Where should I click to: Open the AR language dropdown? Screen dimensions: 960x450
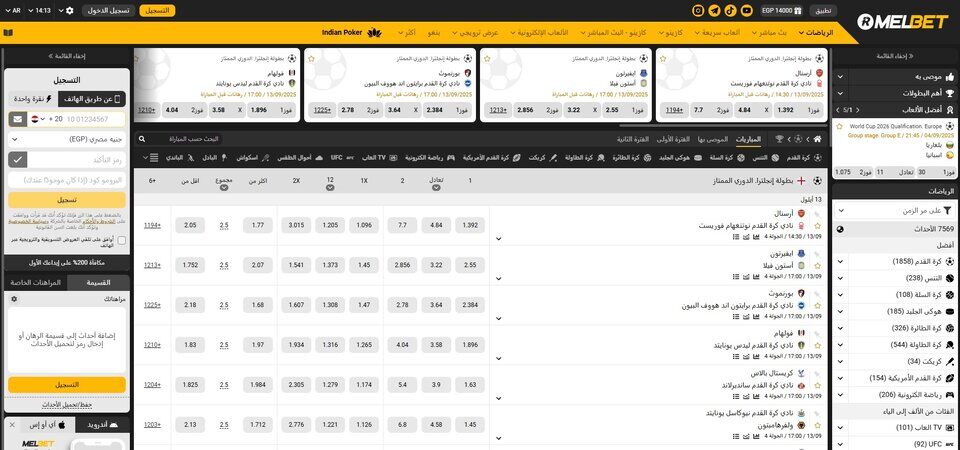(12, 10)
